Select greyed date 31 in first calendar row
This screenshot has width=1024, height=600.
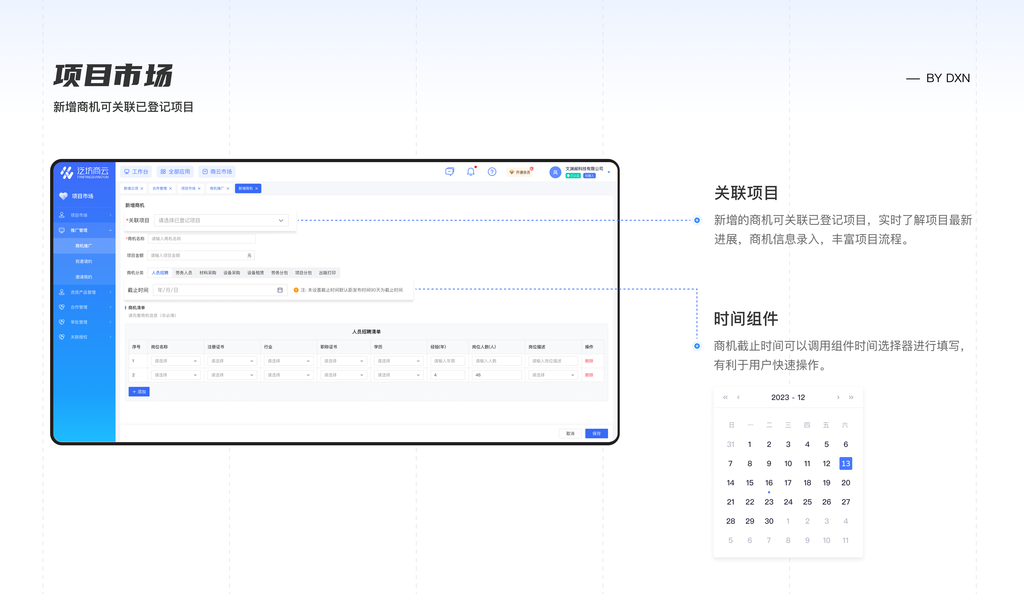(731, 445)
